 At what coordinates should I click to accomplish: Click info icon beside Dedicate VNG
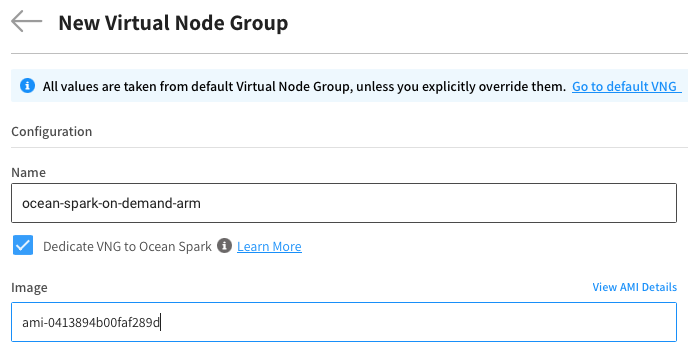(x=224, y=246)
